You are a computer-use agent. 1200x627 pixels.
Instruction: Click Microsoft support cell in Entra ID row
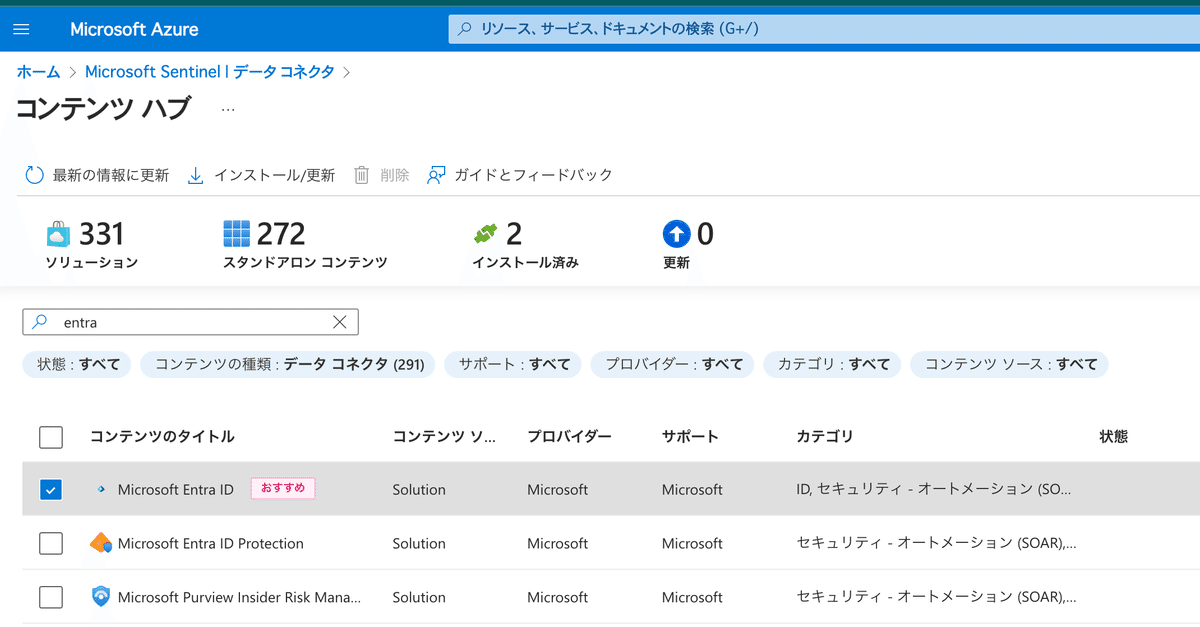[692, 490]
